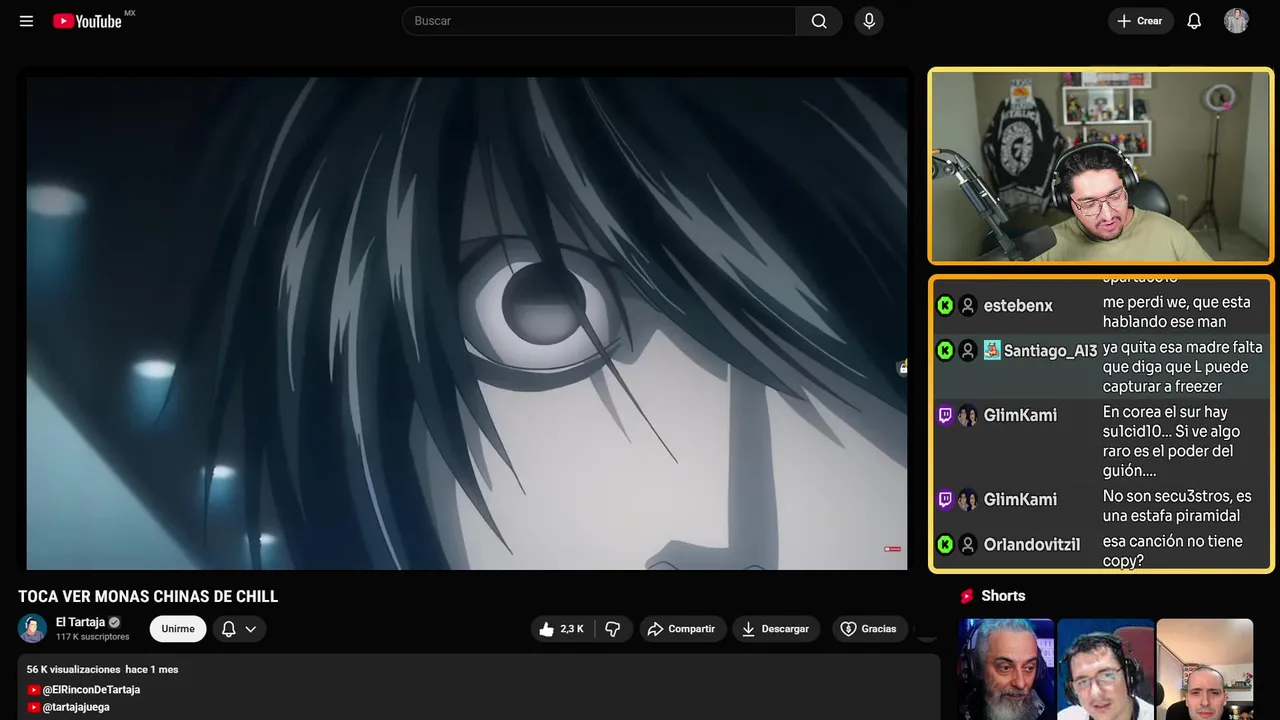Click the webcam overlay of streamer
Screen dimensions: 1280x720
tap(1101, 166)
